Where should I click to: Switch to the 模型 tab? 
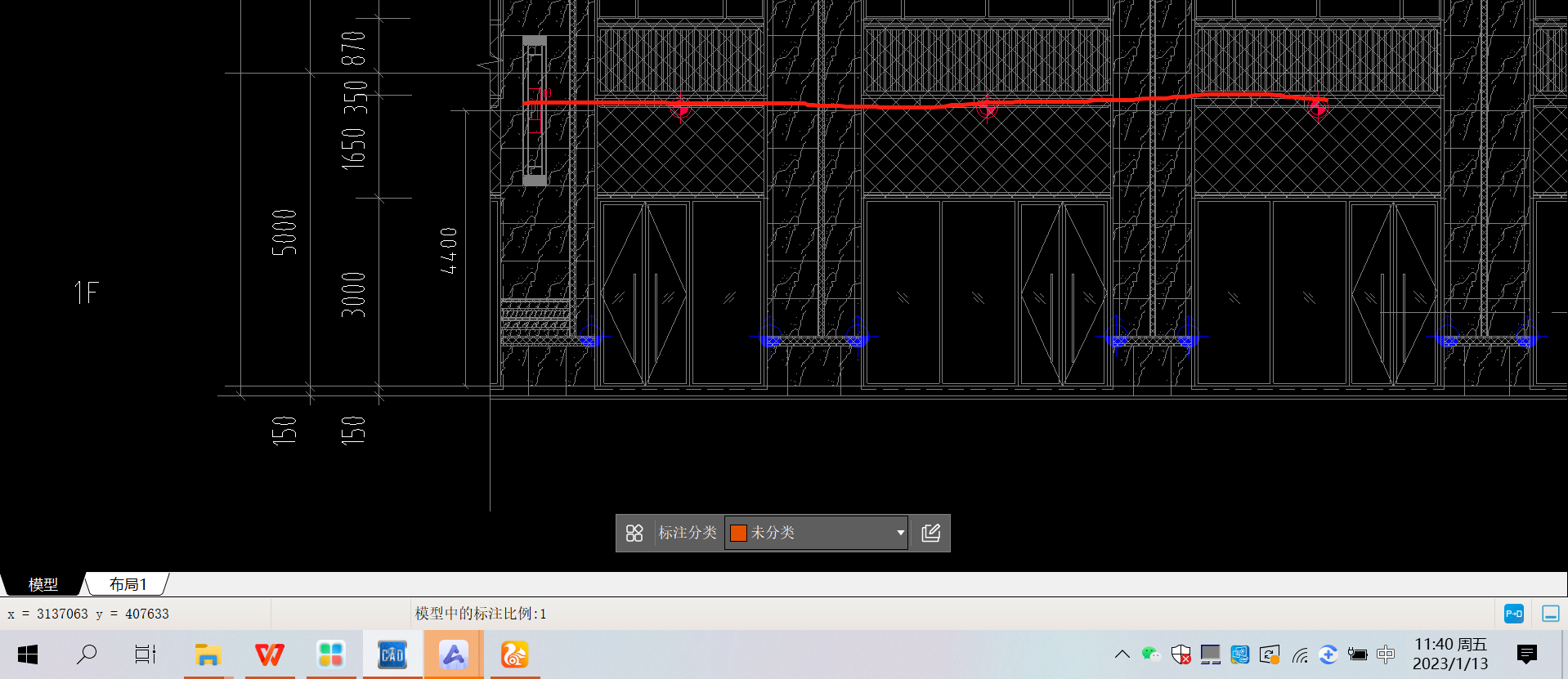click(x=43, y=584)
